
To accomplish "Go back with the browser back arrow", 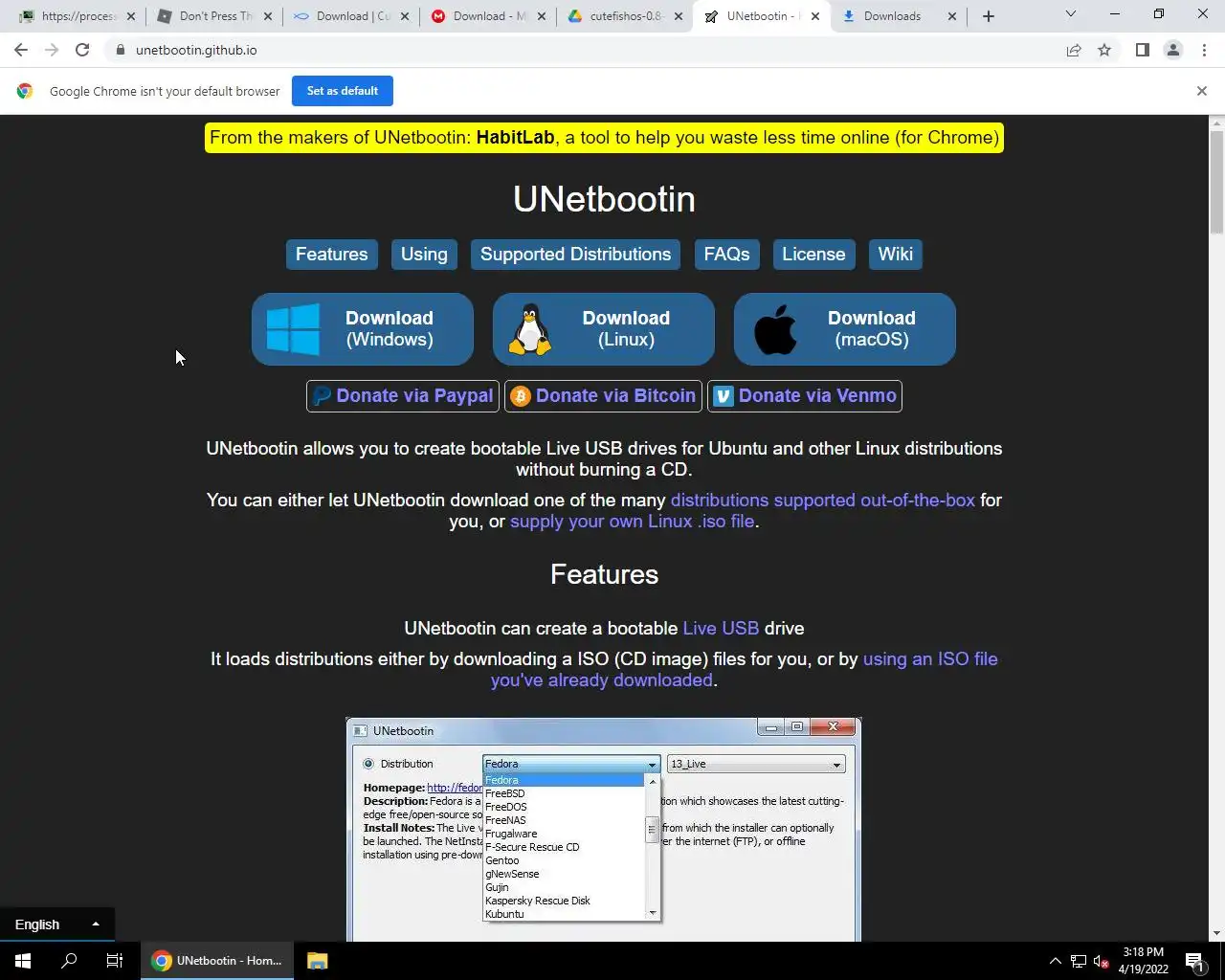I will coord(21,50).
